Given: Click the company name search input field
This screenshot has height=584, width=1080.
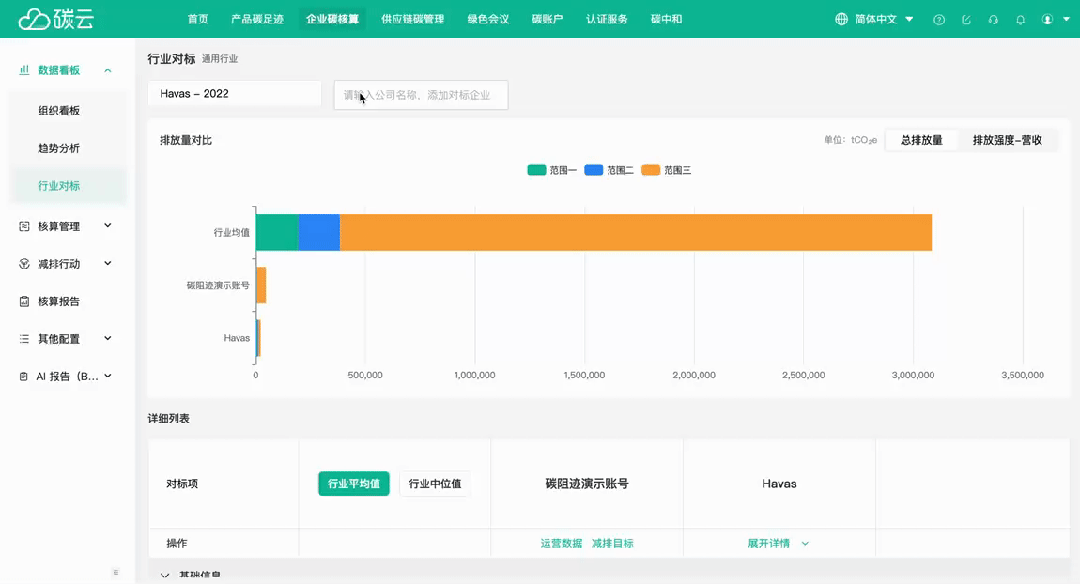Looking at the screenshot, I should pos(421,95).
